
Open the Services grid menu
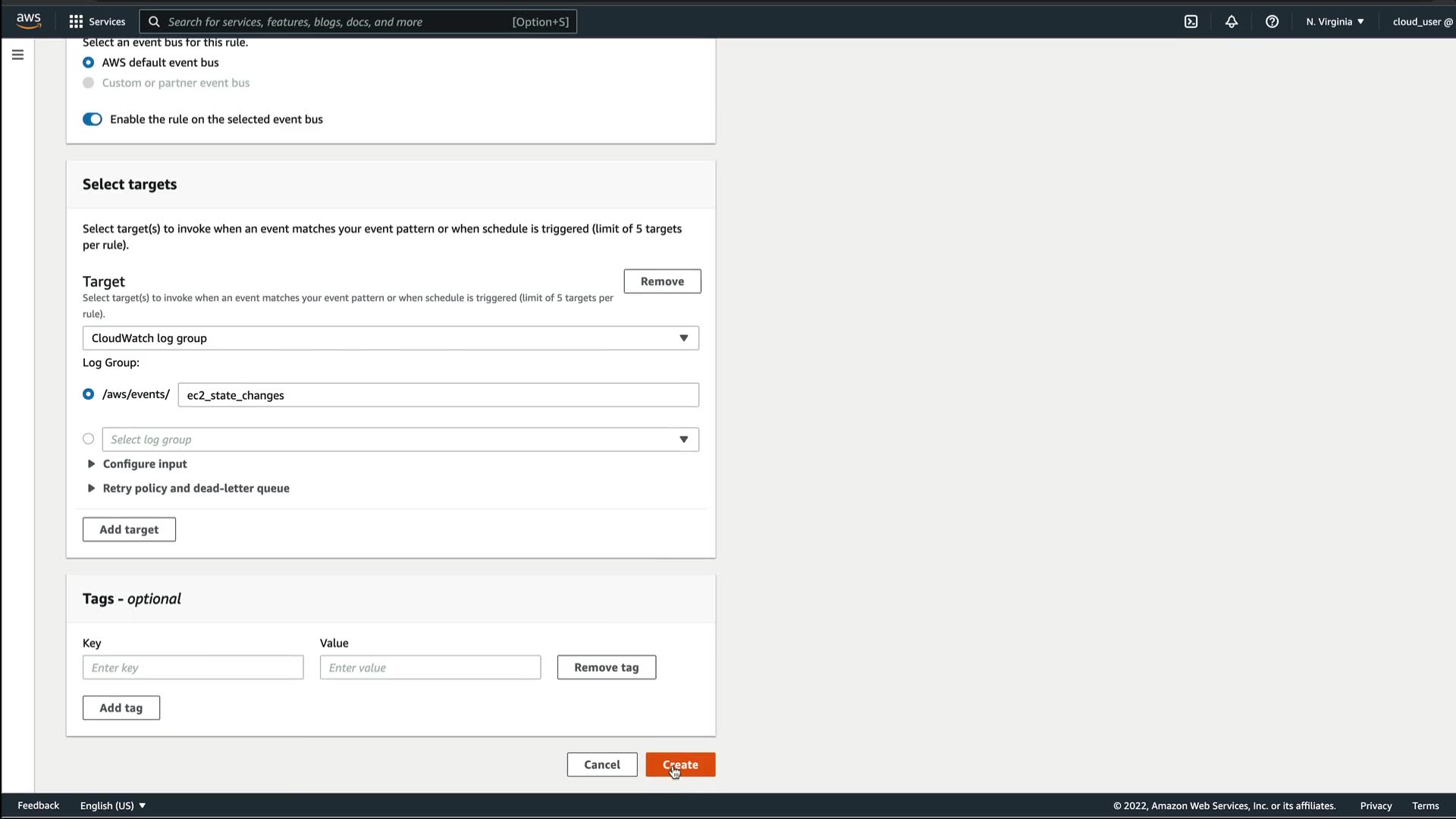tap(97, 21)
